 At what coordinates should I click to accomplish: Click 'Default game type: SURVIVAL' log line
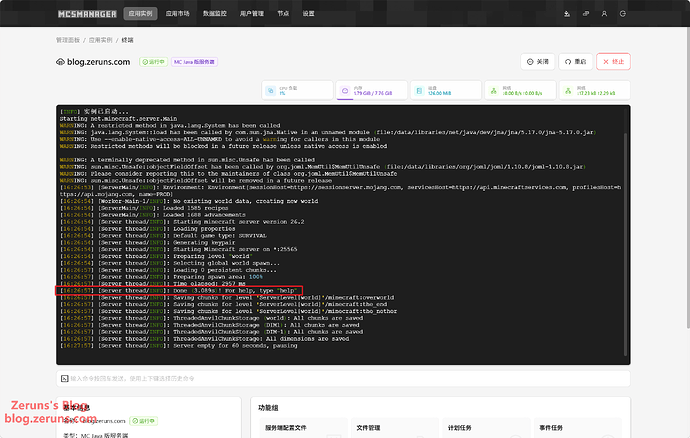(x=163, y=236)
